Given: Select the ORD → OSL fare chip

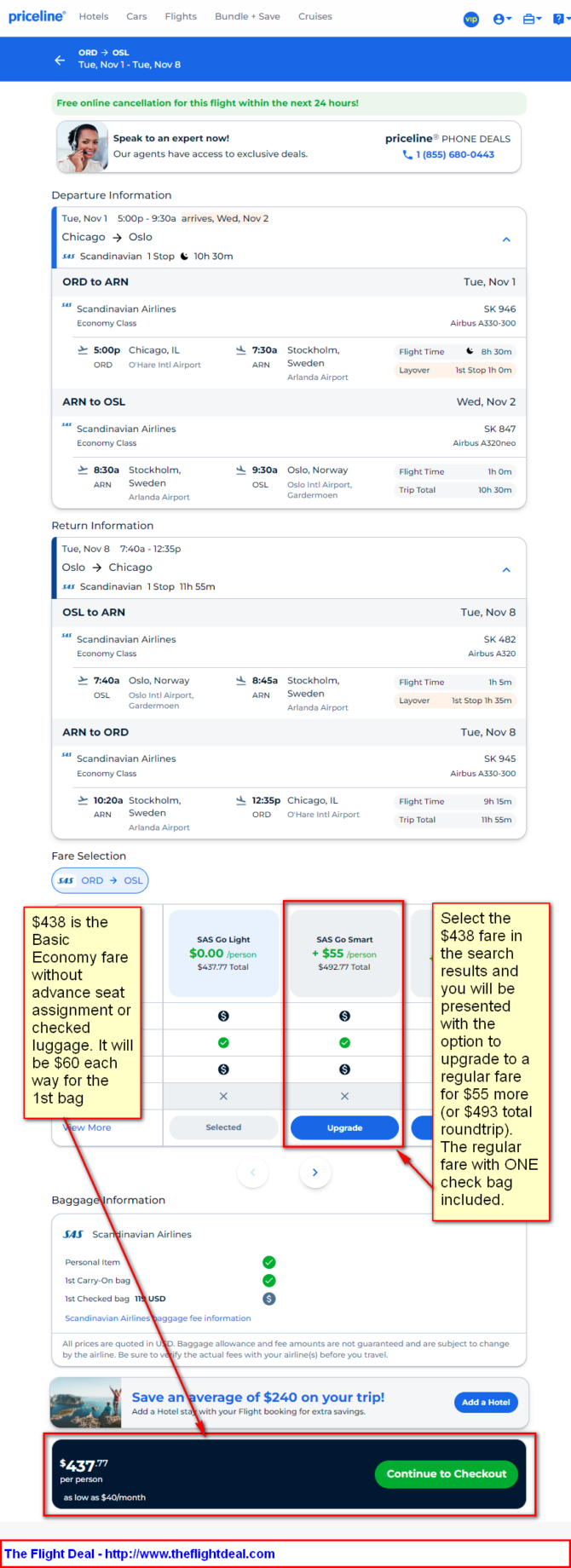Looking at the screenshot, I should coord(100,880).
